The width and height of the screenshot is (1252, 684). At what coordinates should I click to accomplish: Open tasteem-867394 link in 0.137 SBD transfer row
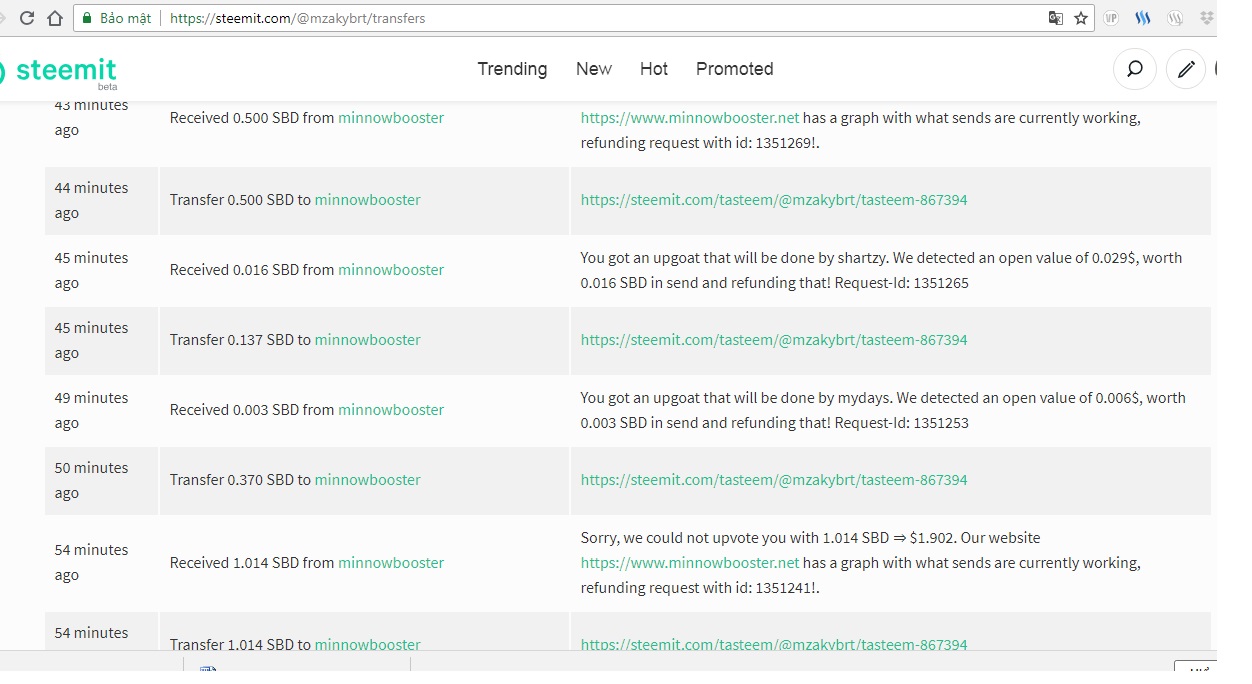coord(774,340)
